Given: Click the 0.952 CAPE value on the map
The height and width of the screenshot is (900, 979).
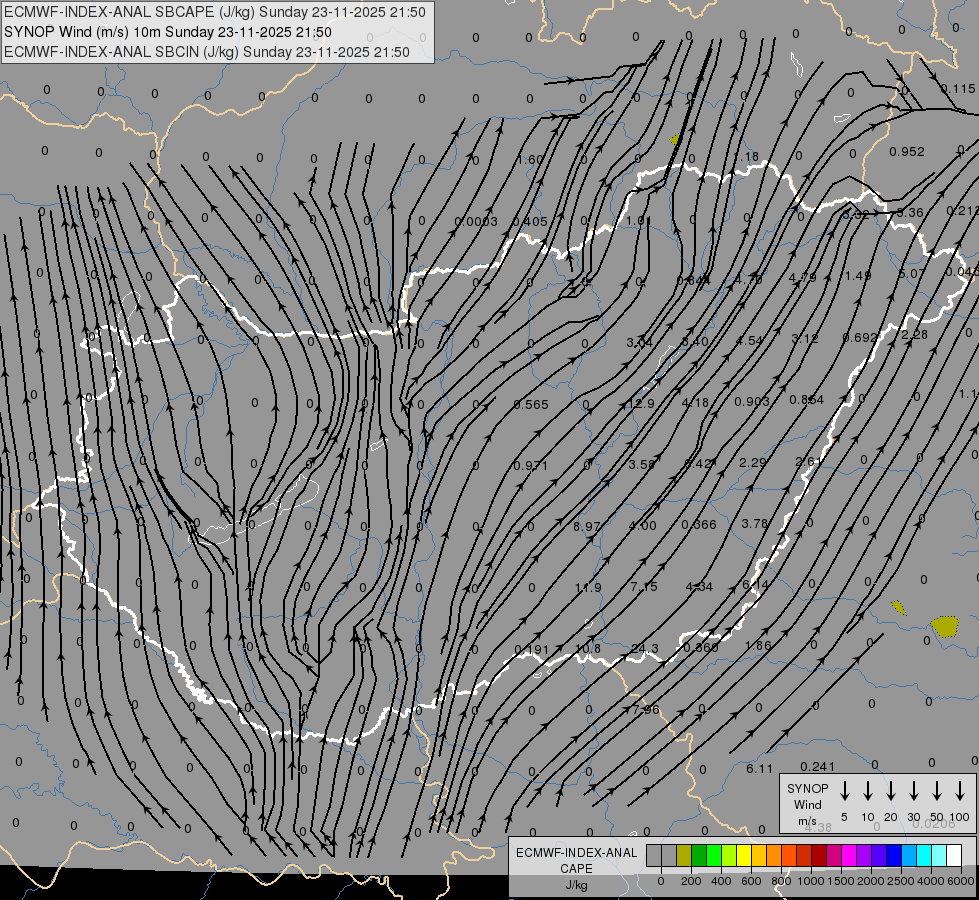Looking at the screenshot, I should [x=907, y=152].
